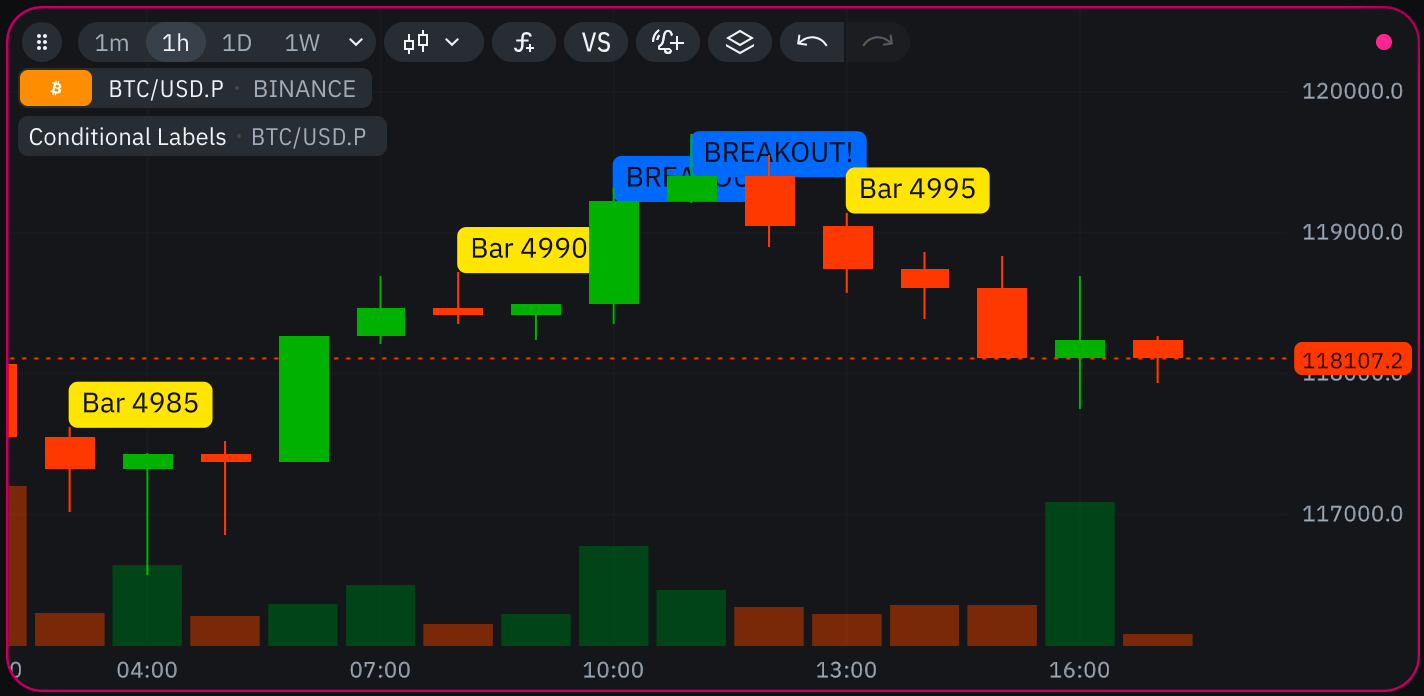This screenshot has height=696, width=1424.
Task: Open the indicators function icon
Action: pos(524,42)
